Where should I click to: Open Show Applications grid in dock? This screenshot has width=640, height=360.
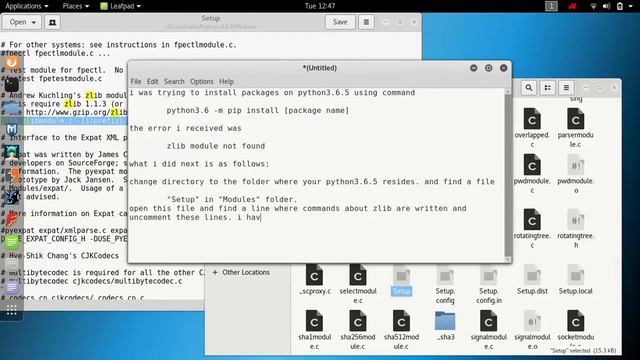11,311
